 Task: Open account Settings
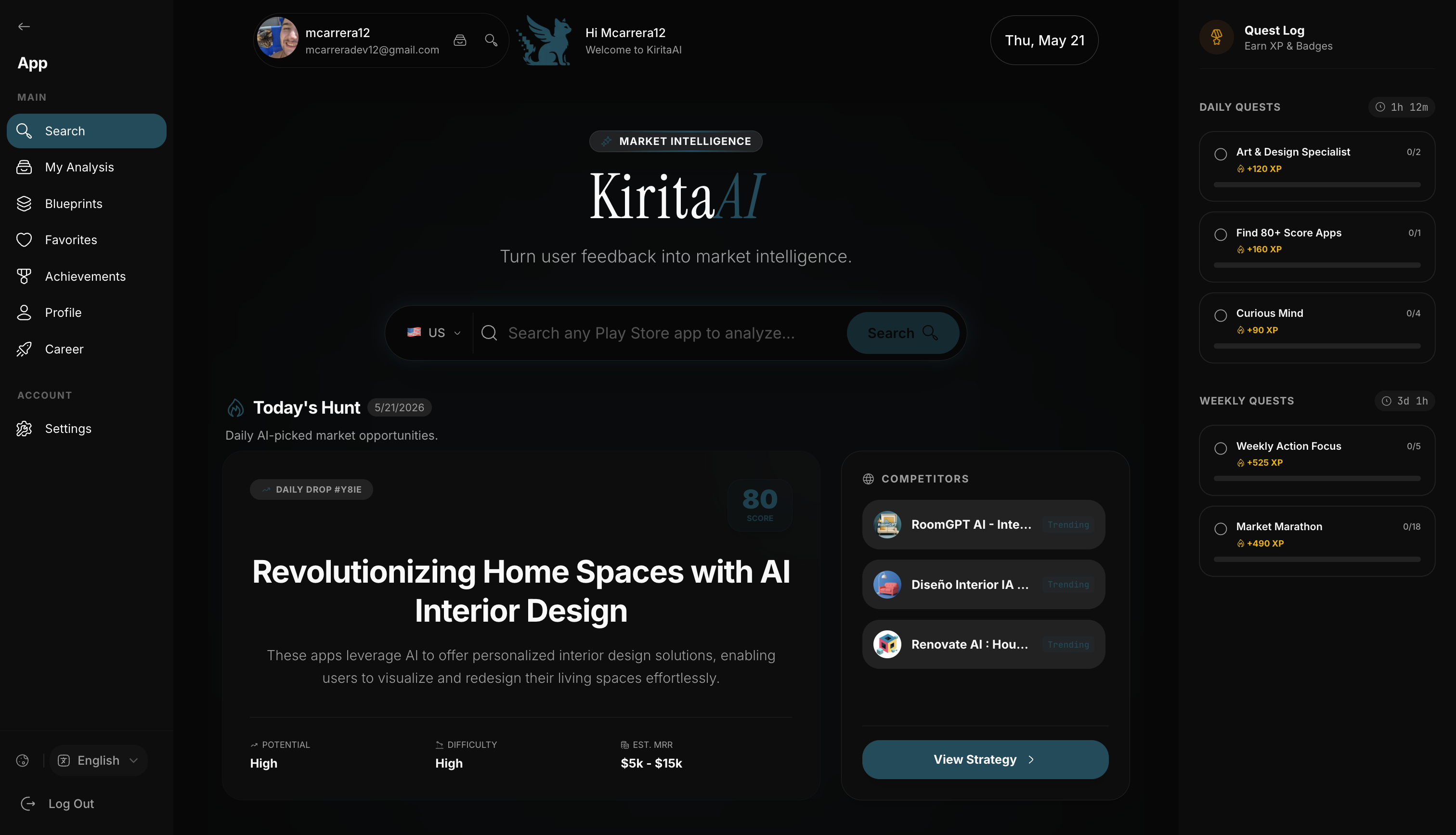[x=87, y=429]
